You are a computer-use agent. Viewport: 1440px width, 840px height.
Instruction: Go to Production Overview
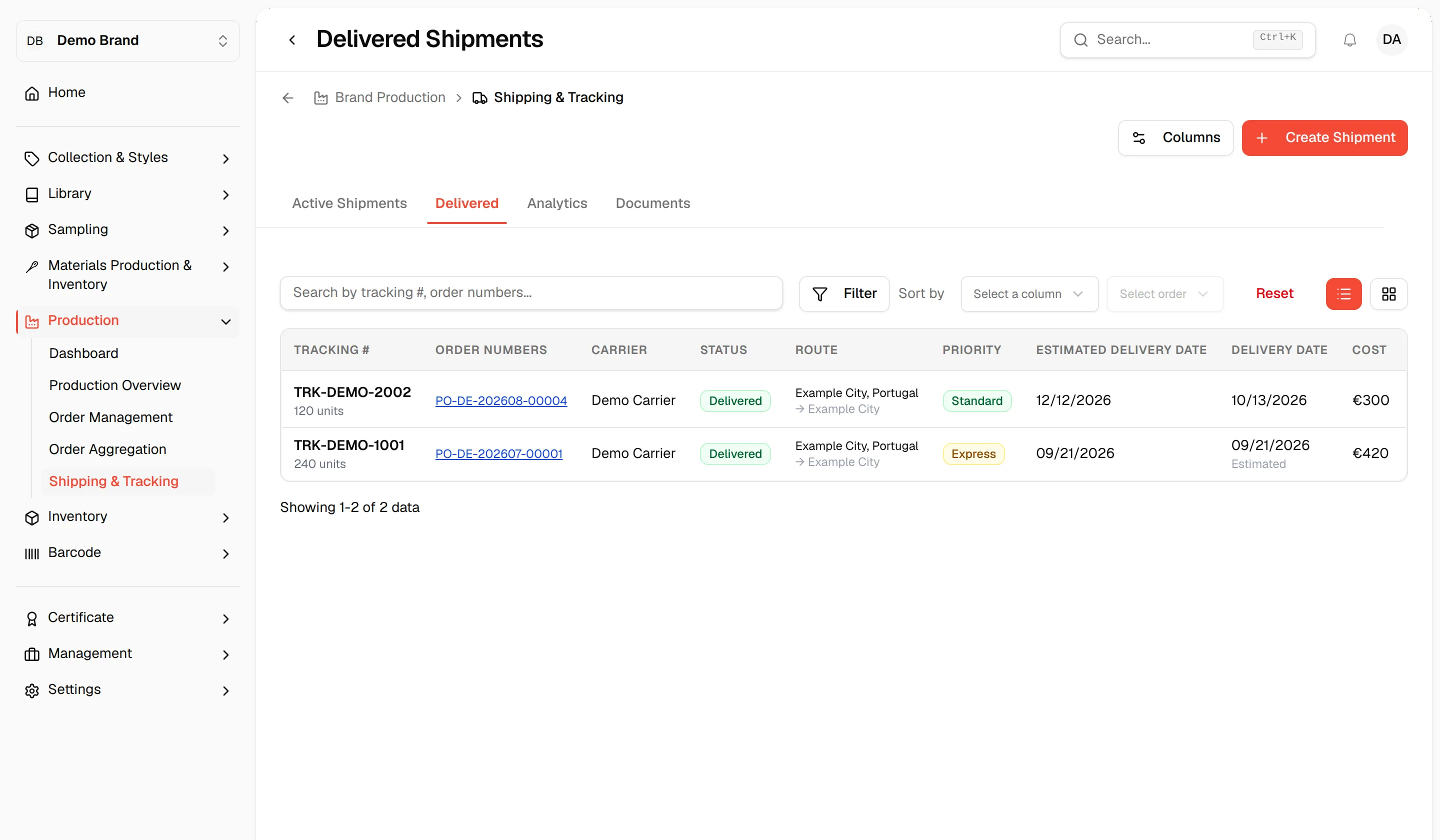(x=115, y=385)
